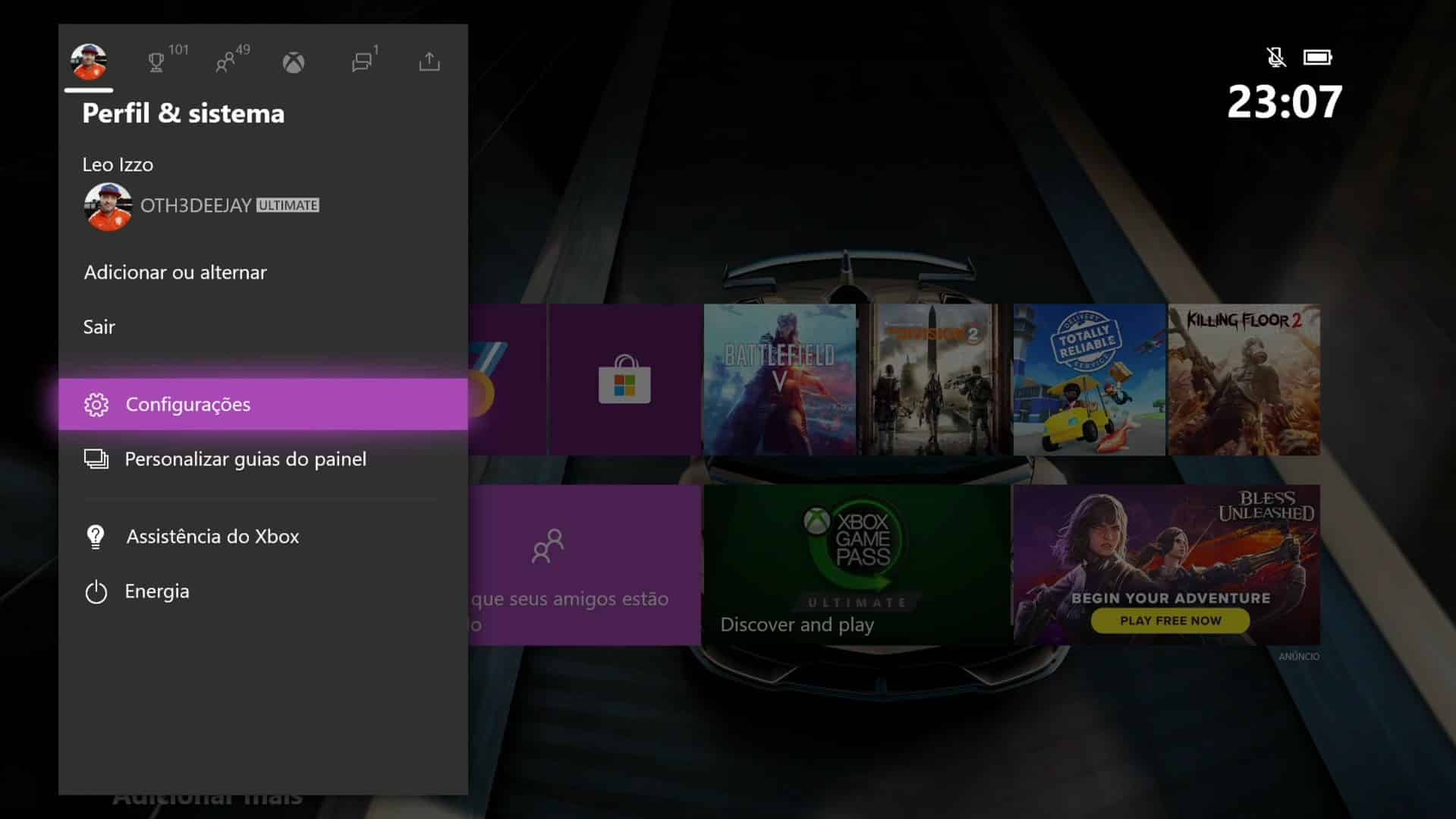Click the ULTIMATE badge beside gamertag

pos(288,206)
